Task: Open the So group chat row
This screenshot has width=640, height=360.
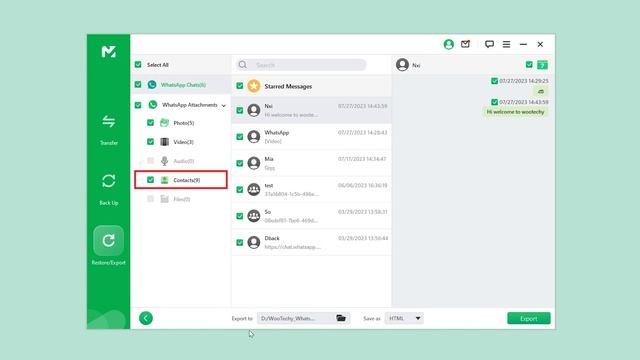Action: tap(311, 216)
